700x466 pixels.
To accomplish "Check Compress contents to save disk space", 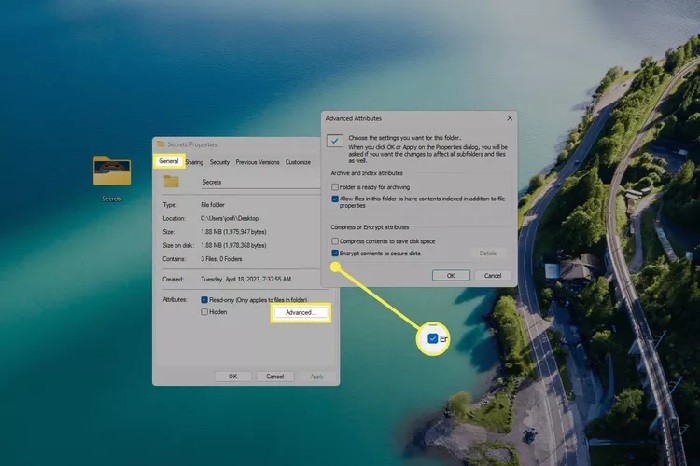I will pos(335,241).
